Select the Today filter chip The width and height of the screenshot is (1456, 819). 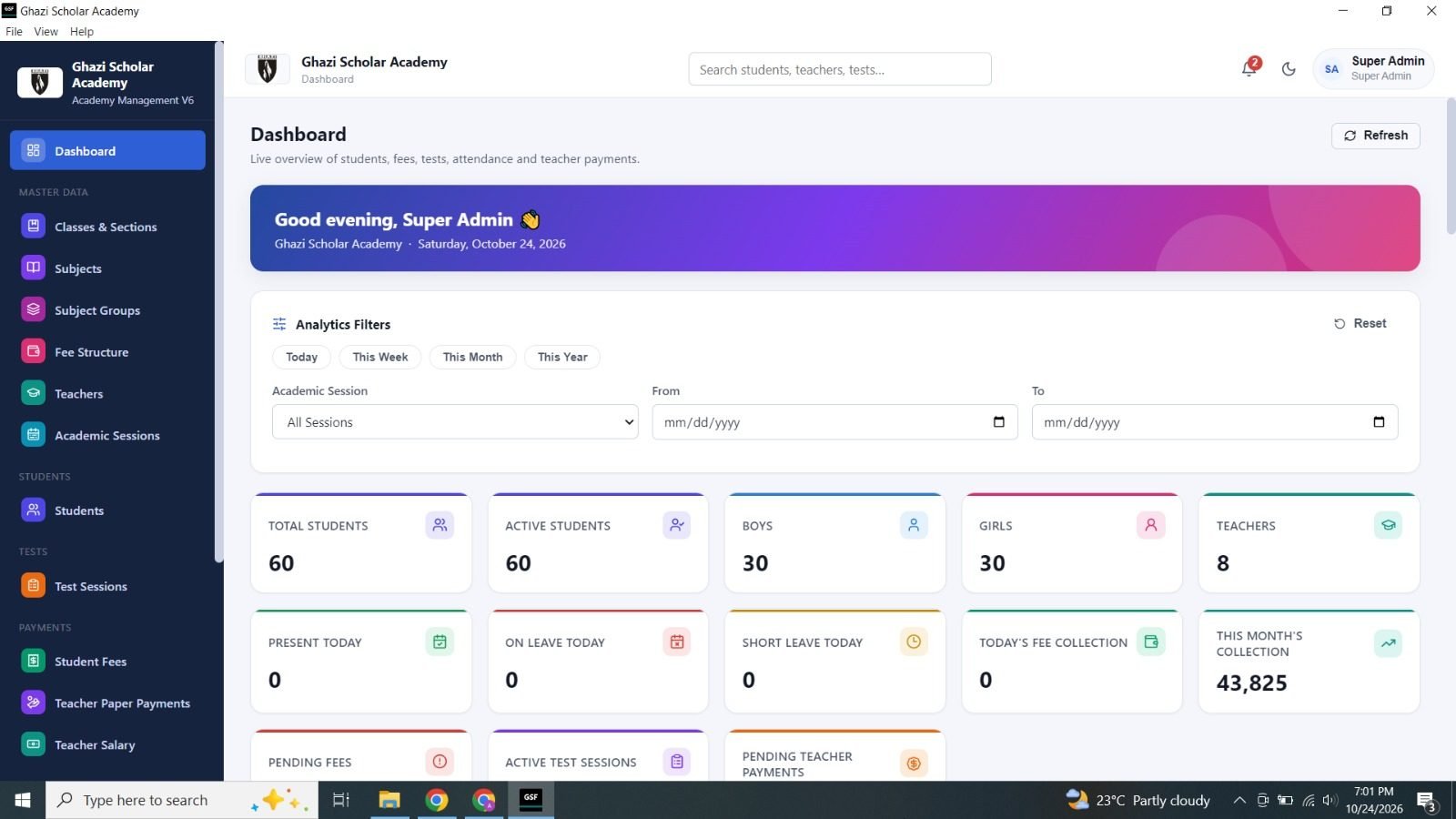tap(301, 357)
